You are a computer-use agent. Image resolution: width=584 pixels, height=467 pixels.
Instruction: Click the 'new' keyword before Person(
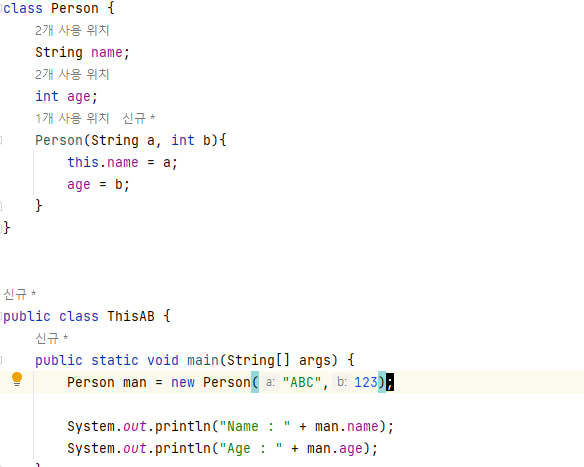click(x=182, y=382)
